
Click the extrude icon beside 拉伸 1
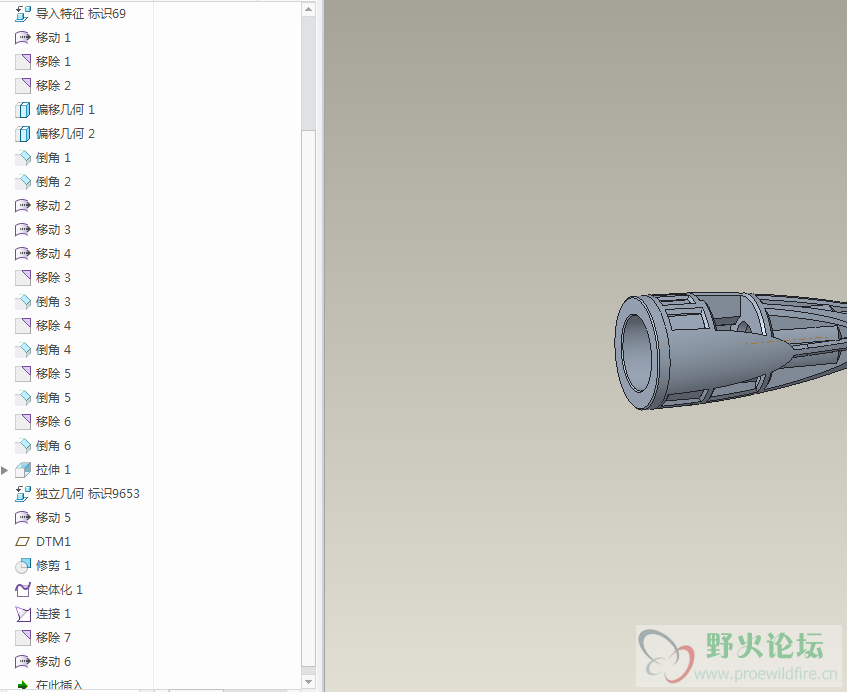pos(23,469)
